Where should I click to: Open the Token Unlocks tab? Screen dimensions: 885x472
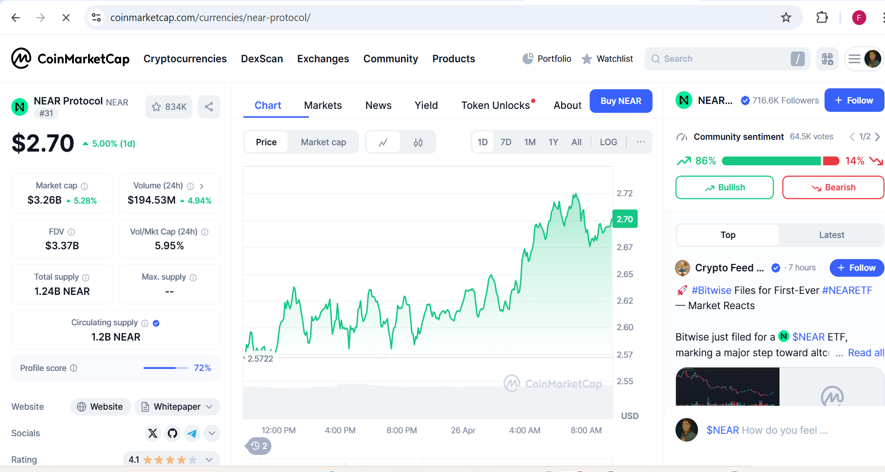point(496,106)
